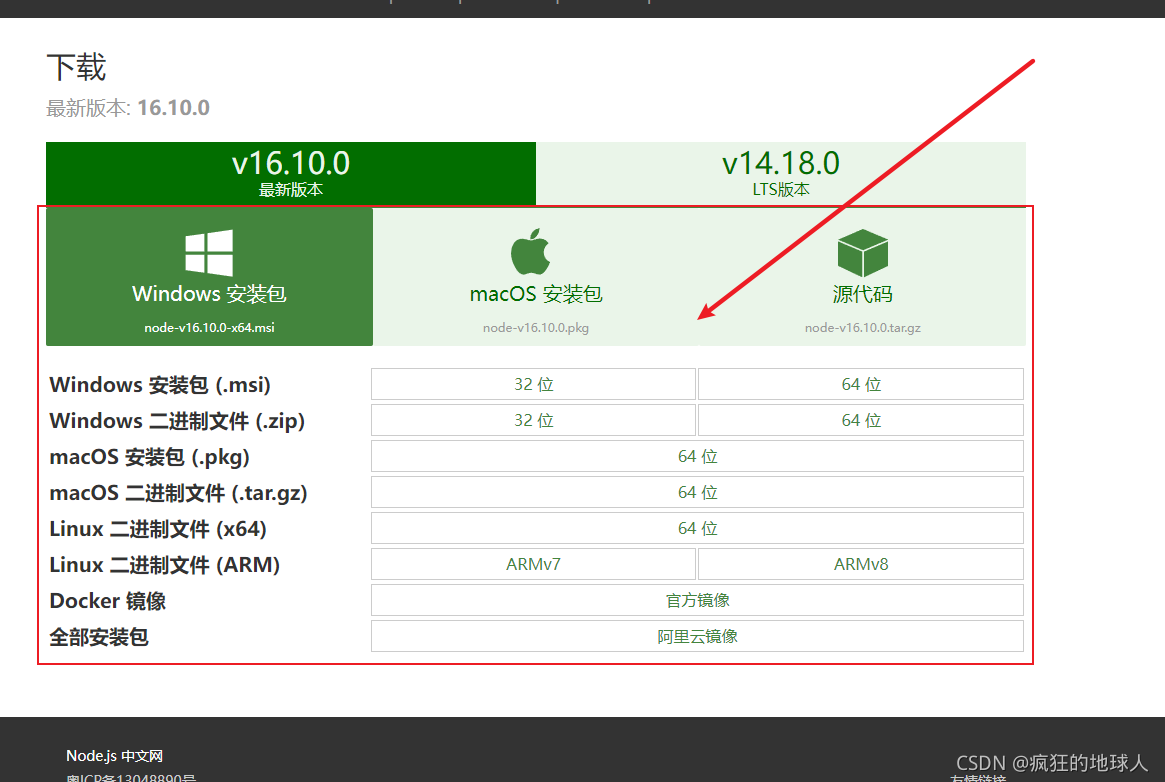Open the official Docker image link

[x=698, y=600]
